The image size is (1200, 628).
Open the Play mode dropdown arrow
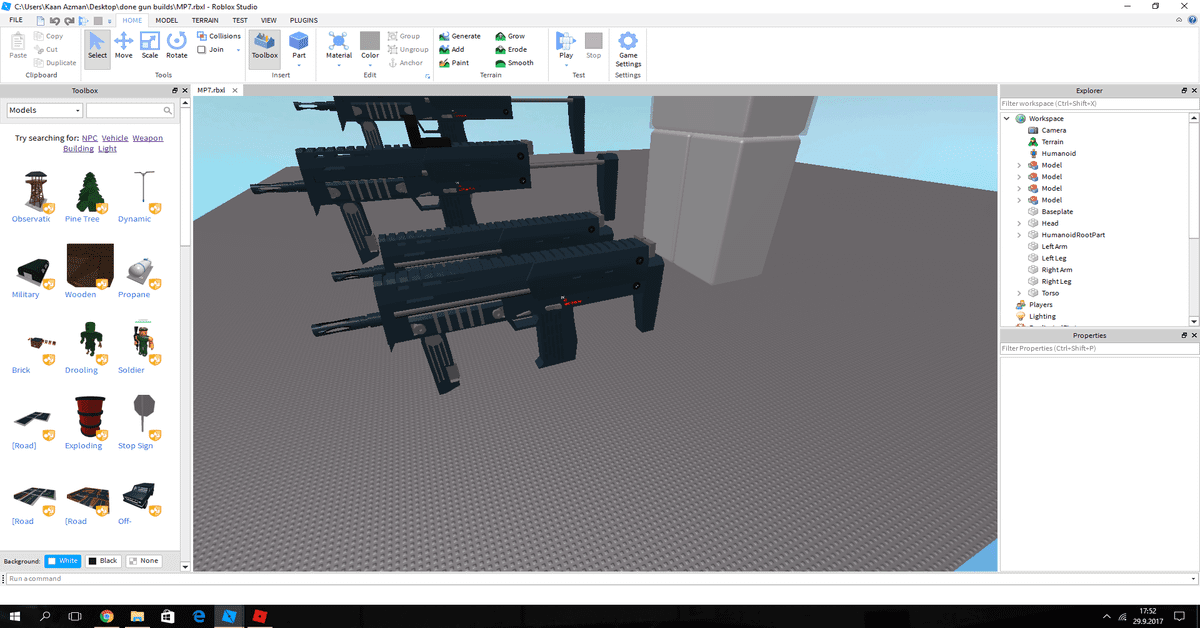(566, 66)
